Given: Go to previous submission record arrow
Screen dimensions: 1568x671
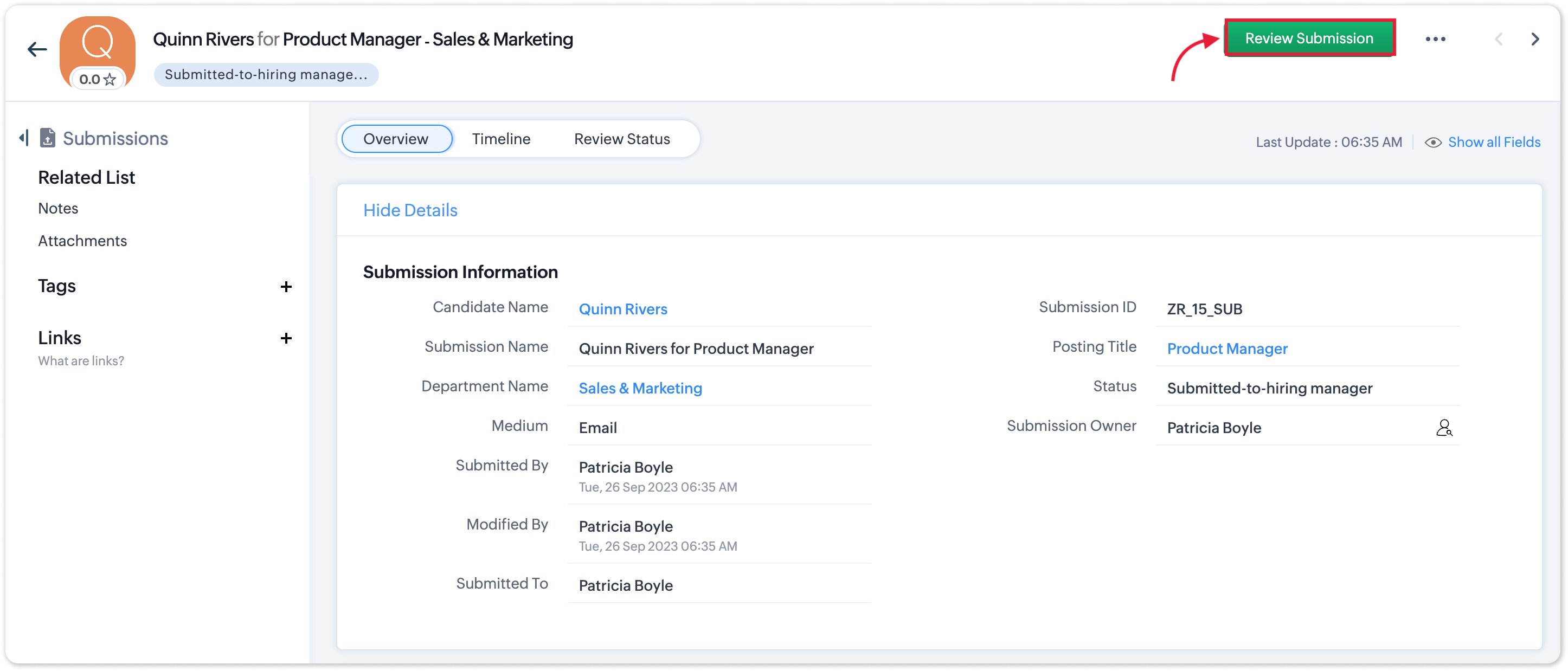Looking at the screenshot, I should pos(1499,40).
